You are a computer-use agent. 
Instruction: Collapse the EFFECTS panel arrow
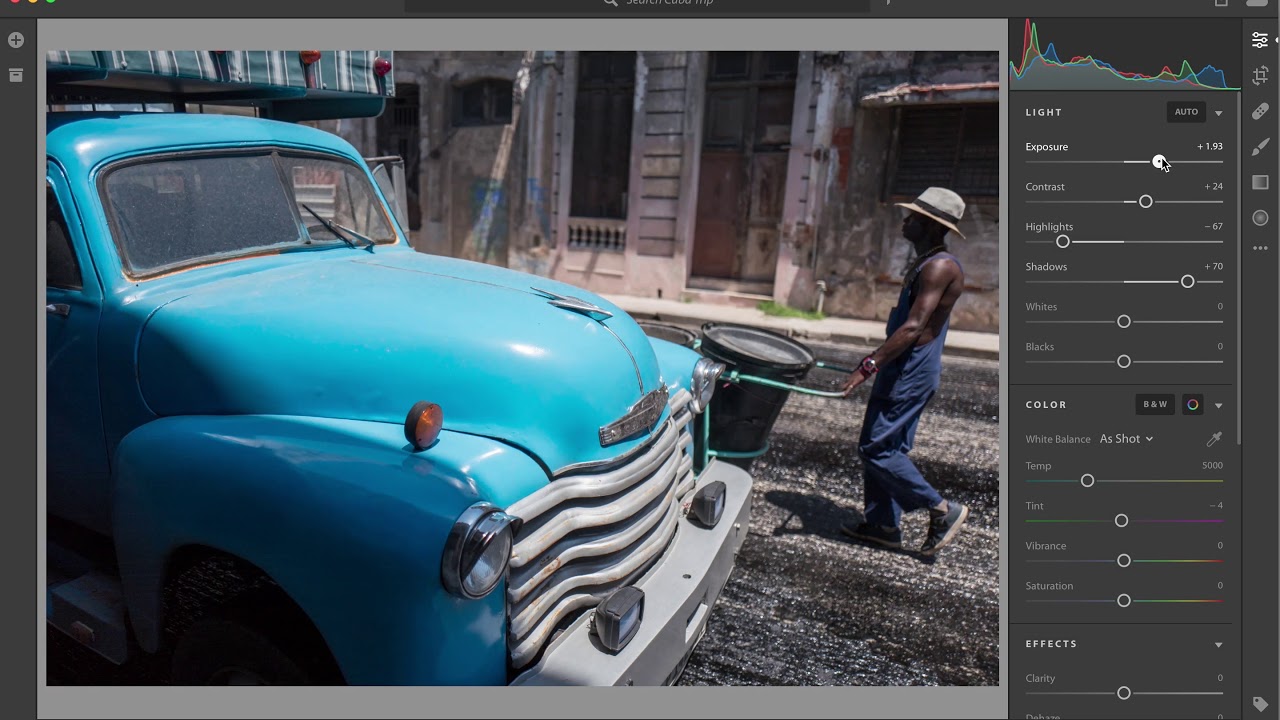[1218, 645]
